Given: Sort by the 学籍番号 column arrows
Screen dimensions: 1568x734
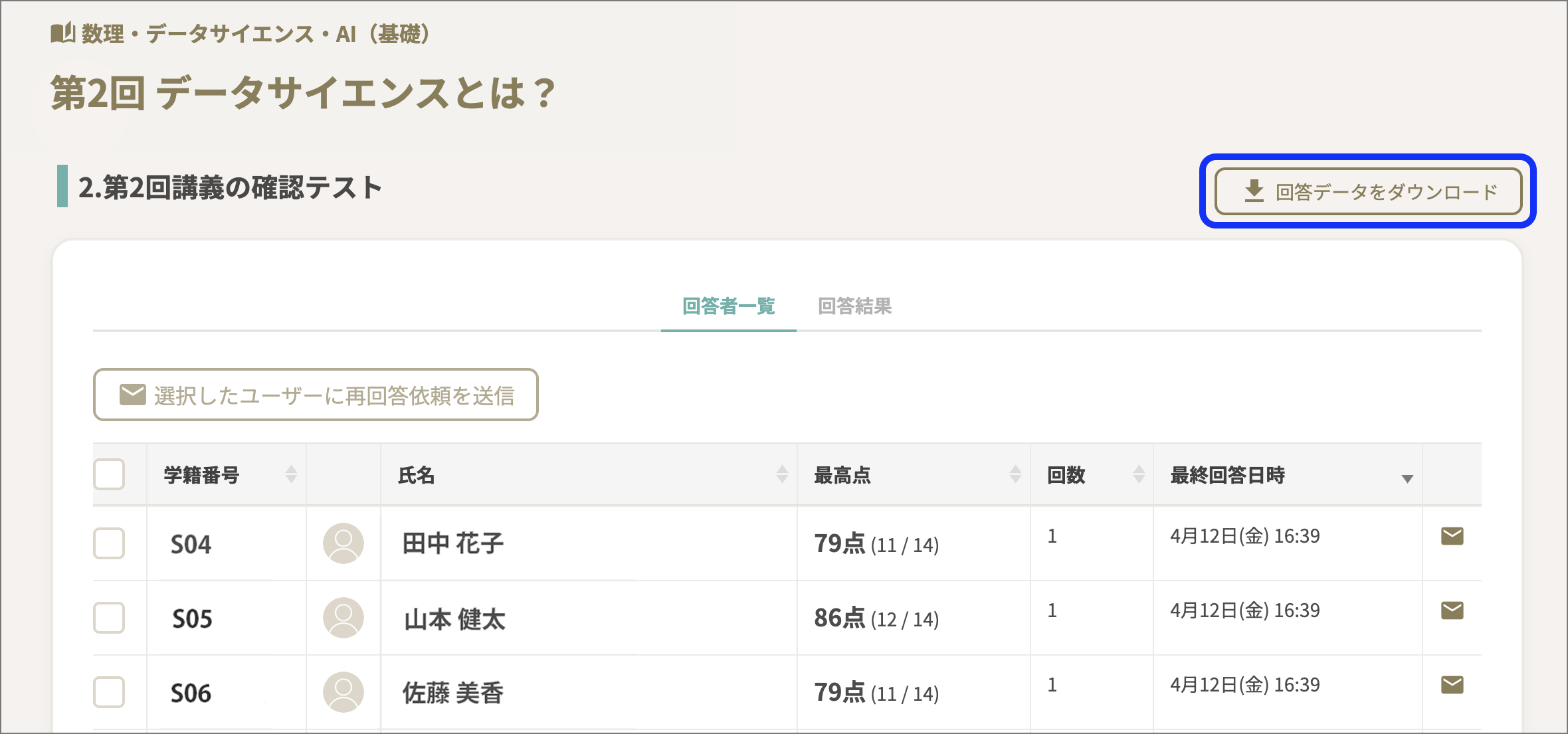Looking at the screenshot, I should (x=291, y=474).
